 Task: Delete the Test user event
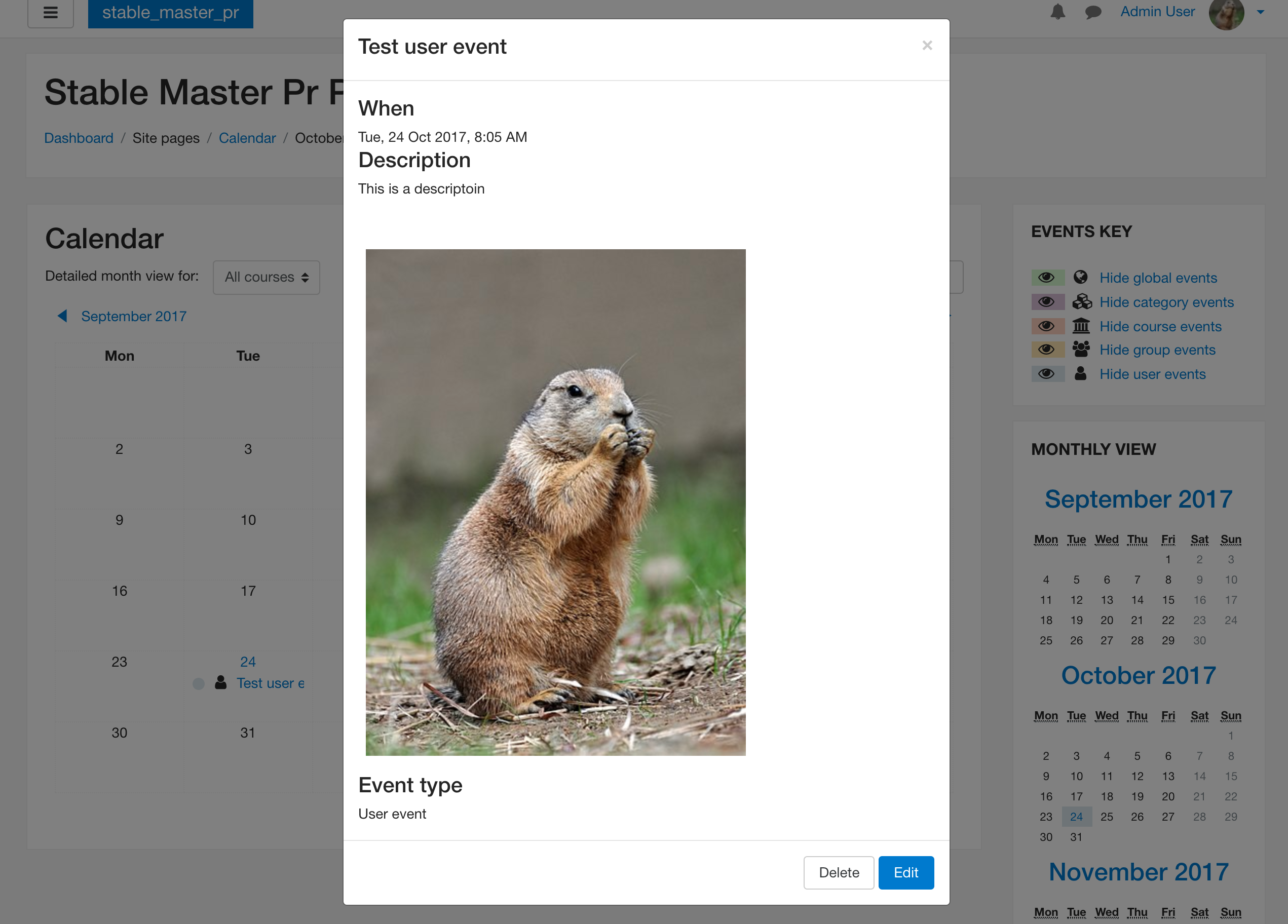(838, 872)
